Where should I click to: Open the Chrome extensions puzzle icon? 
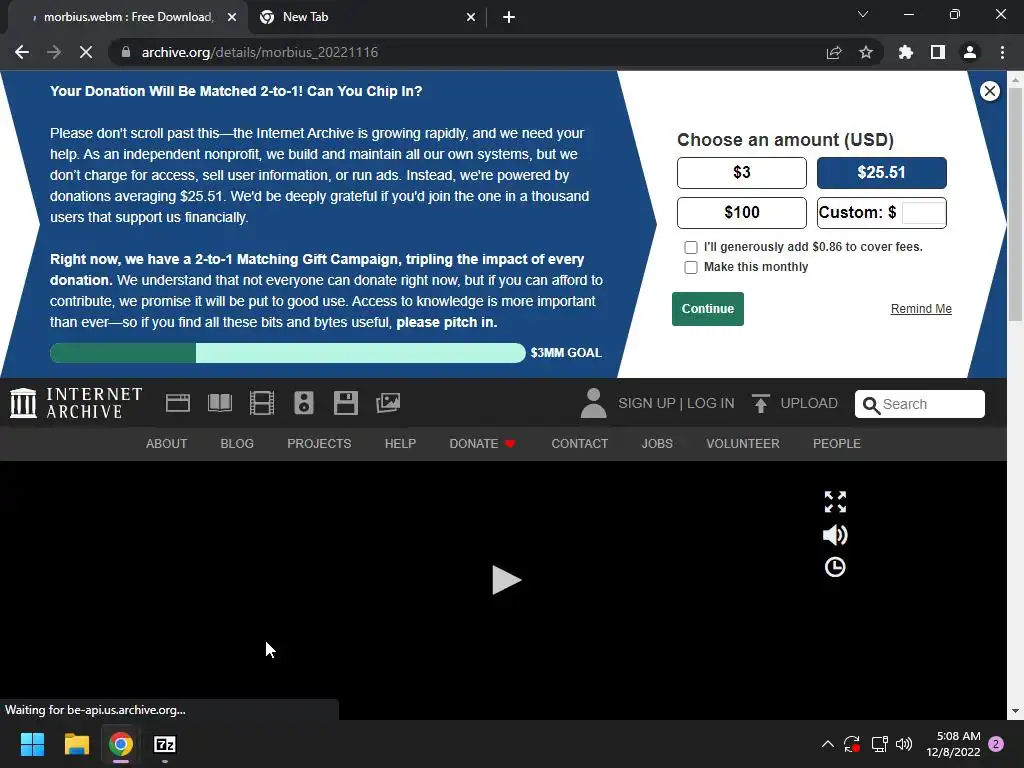[905, 52]
